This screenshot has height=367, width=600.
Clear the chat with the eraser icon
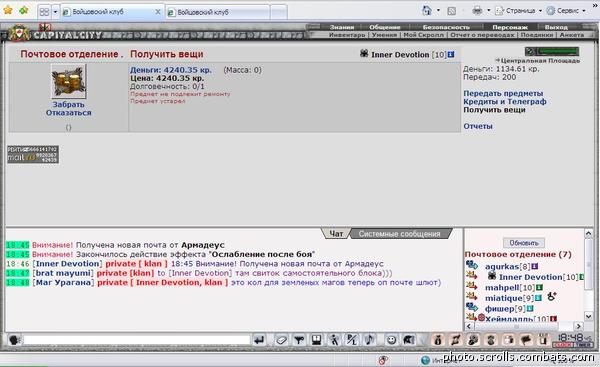pos(281,340)
